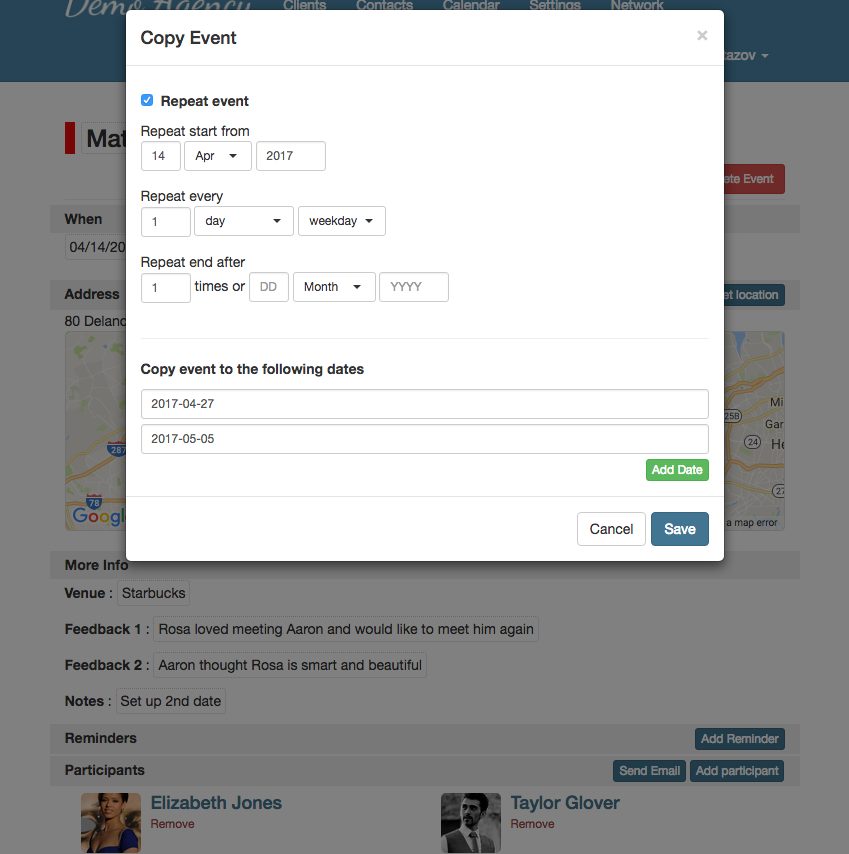Click the repeat end DD field
The height and width of the screenshot is (854, 849).
click(x=269, y=287)
